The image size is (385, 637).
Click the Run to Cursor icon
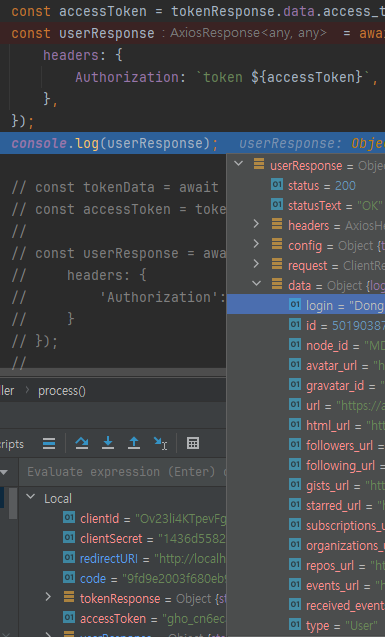pos(160,443)
